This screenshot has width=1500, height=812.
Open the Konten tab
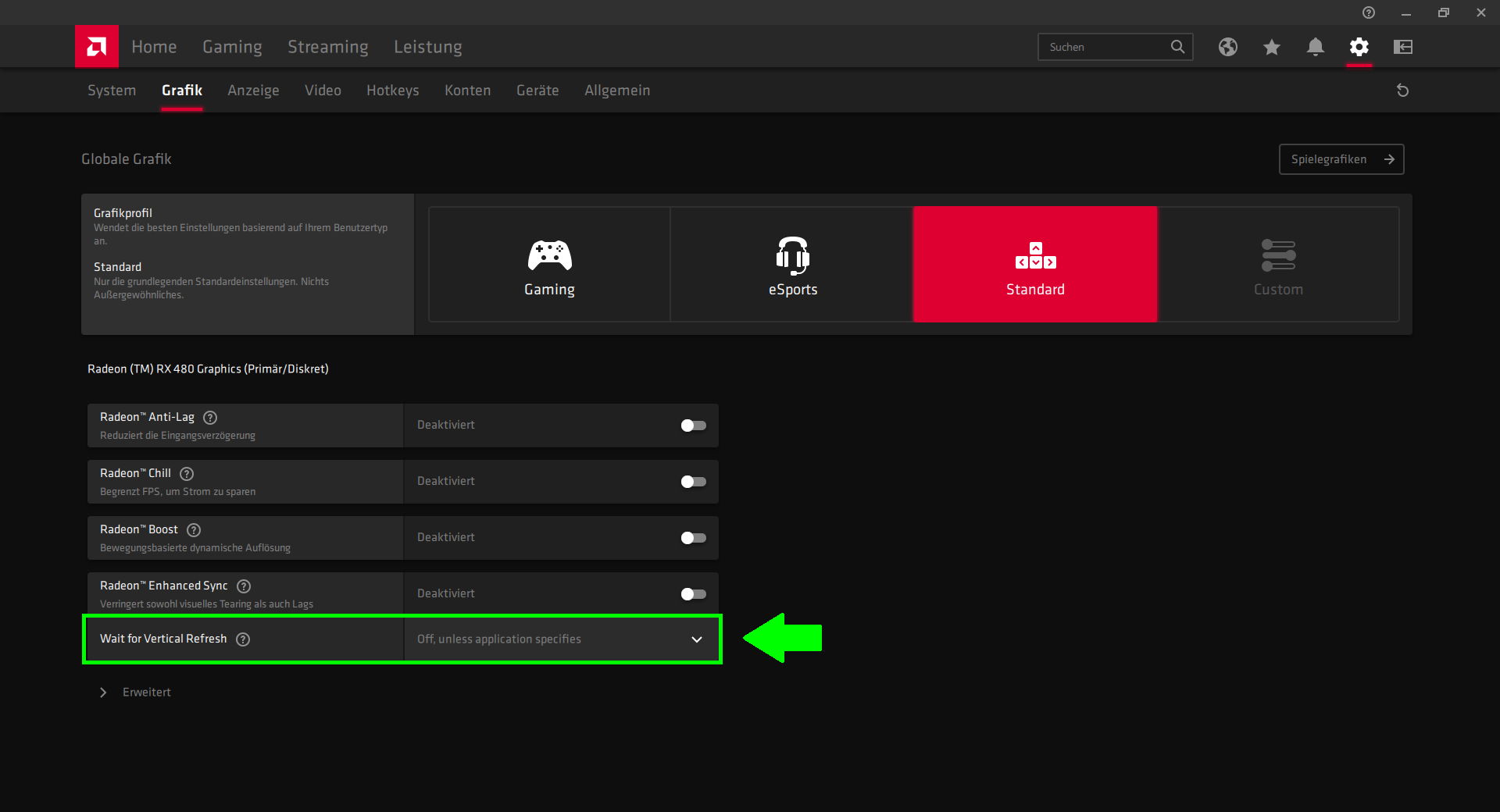[x=468, y=91]
